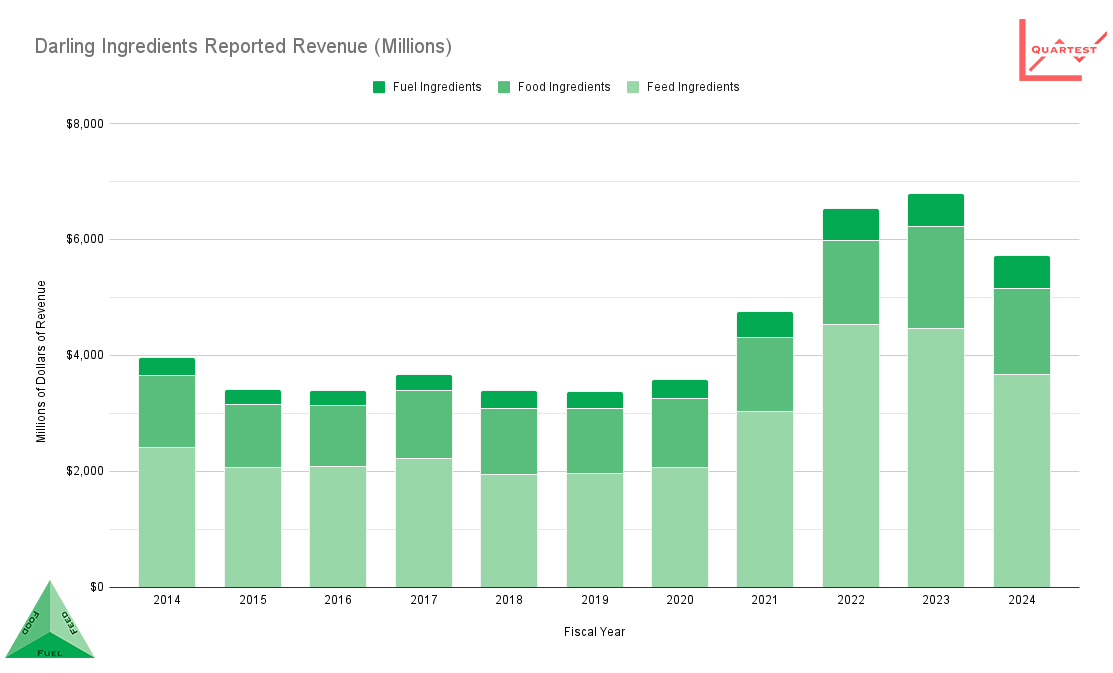1113x673 pixels.
Task: Click the 2017 Feed Ingredients bar segment
Action: point(424,523)
